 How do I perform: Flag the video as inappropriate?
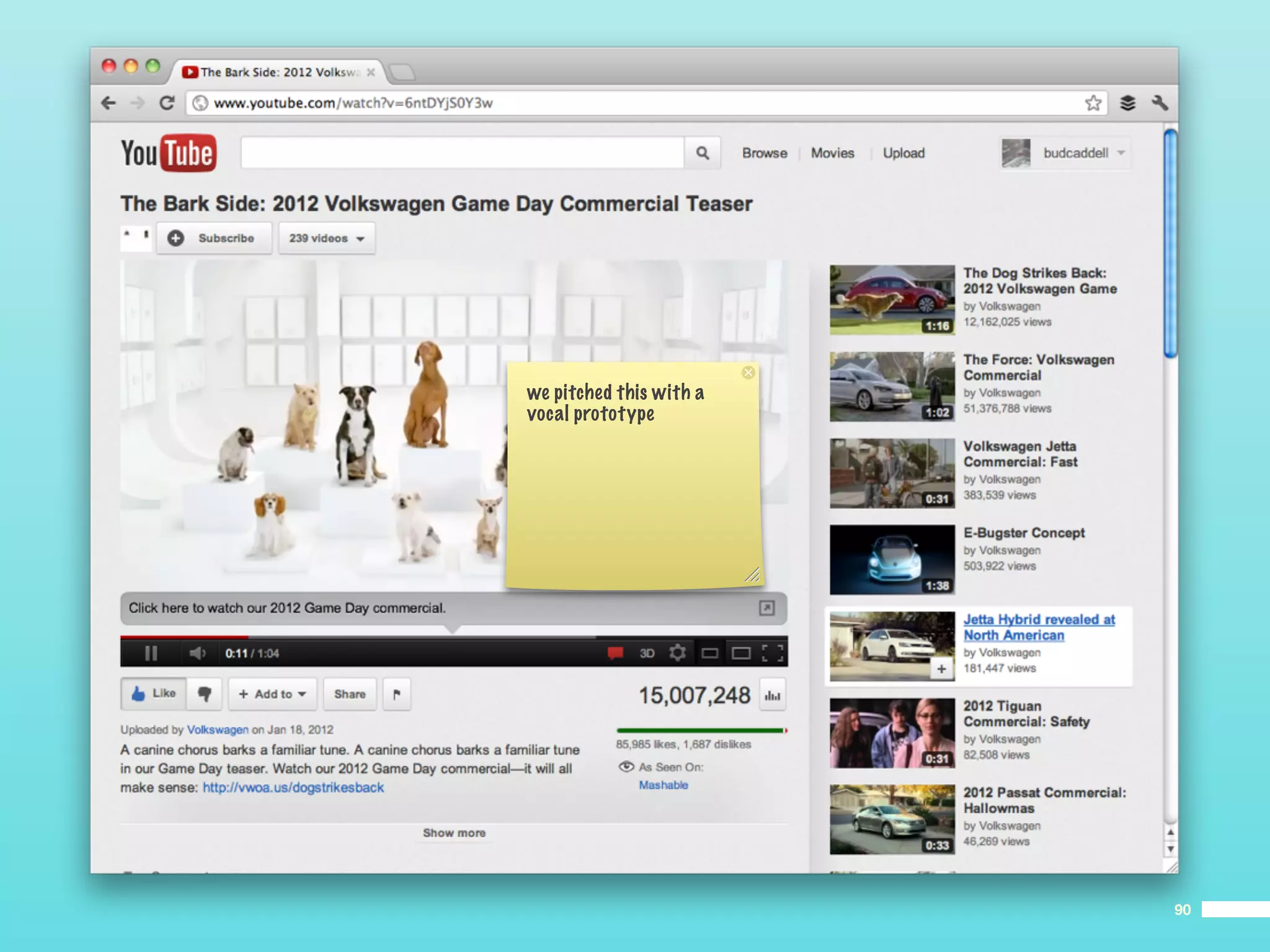pos(397,694)
